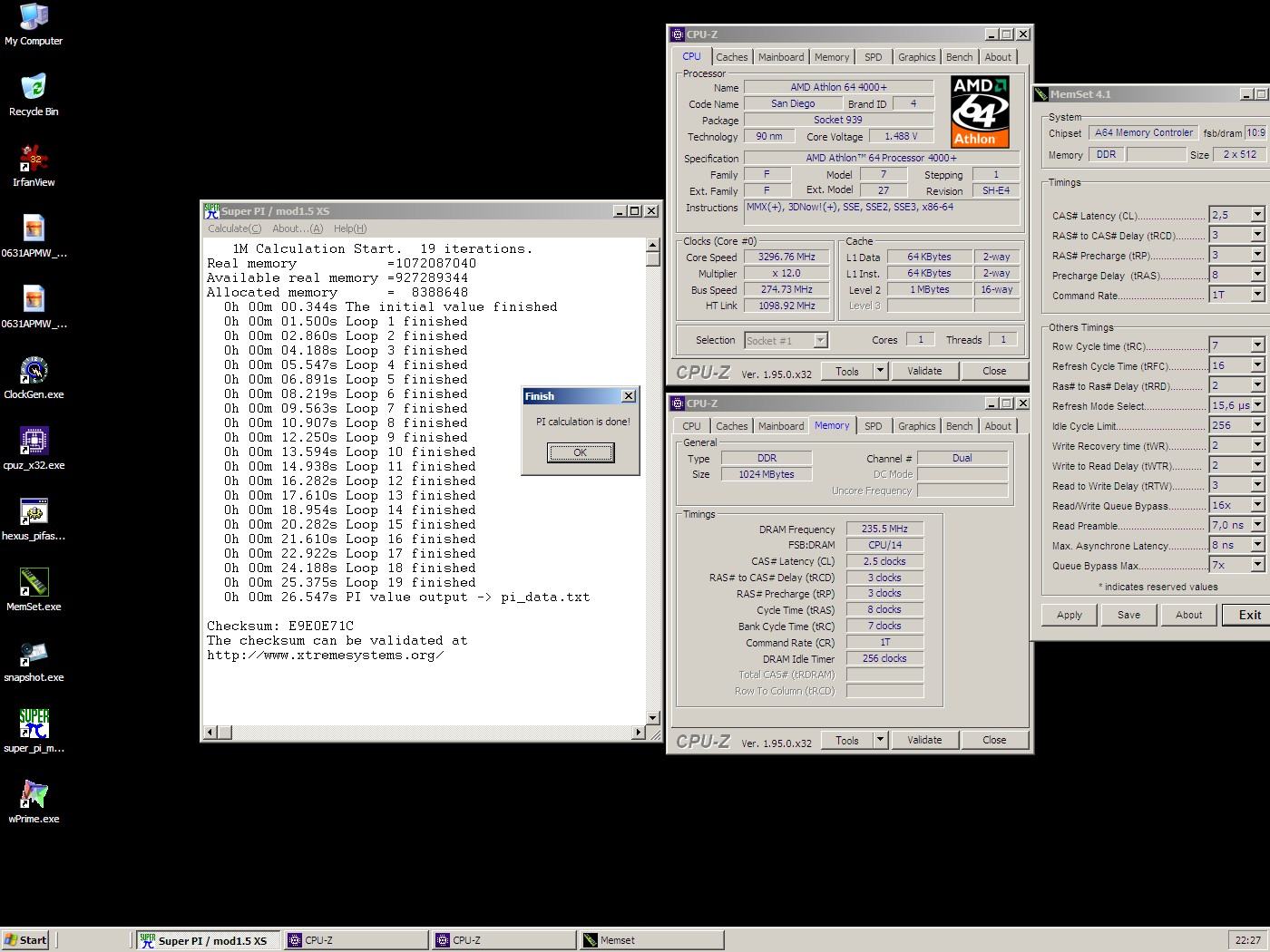The width and height of the screenshot is (1270, 952).
Task: Launch IrfanView from the desktop
Action: pyautogui.click(x=34, y=166)
